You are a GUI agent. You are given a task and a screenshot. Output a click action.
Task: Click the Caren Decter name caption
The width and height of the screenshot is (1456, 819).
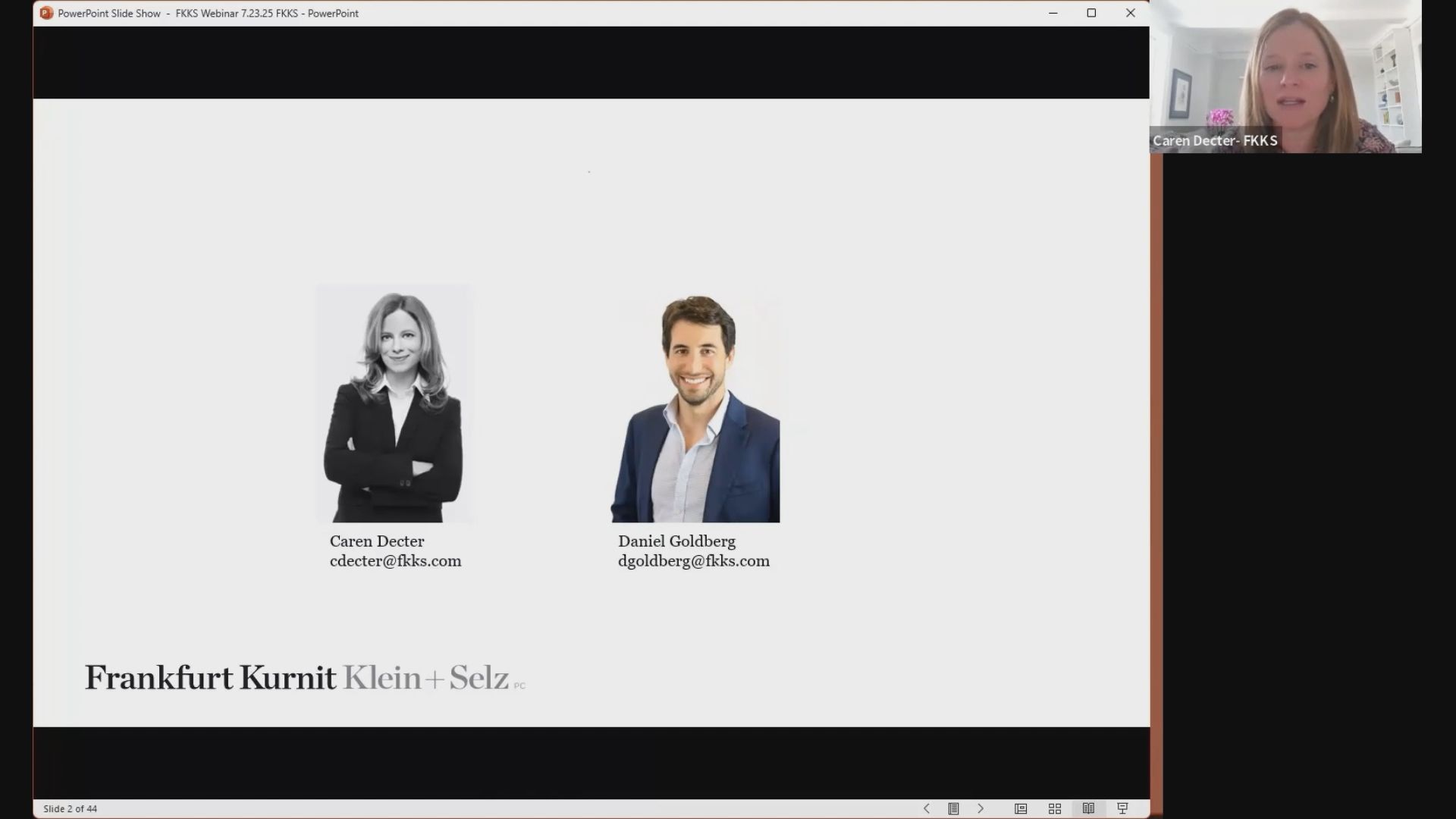click(x=377, y=541)
